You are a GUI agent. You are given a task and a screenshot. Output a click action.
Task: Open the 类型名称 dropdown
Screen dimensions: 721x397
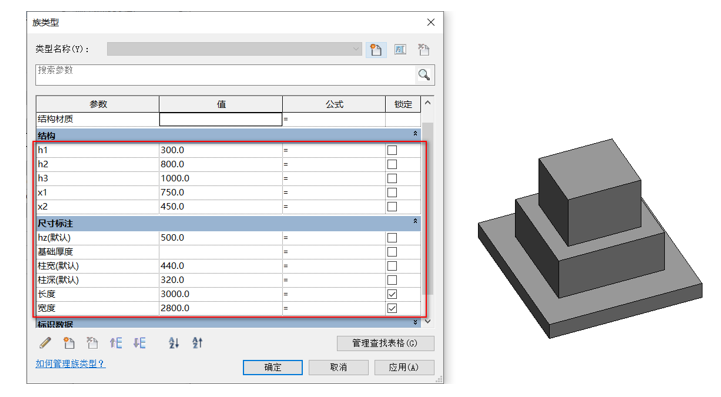pyautogui.click(x=235, y=49)
